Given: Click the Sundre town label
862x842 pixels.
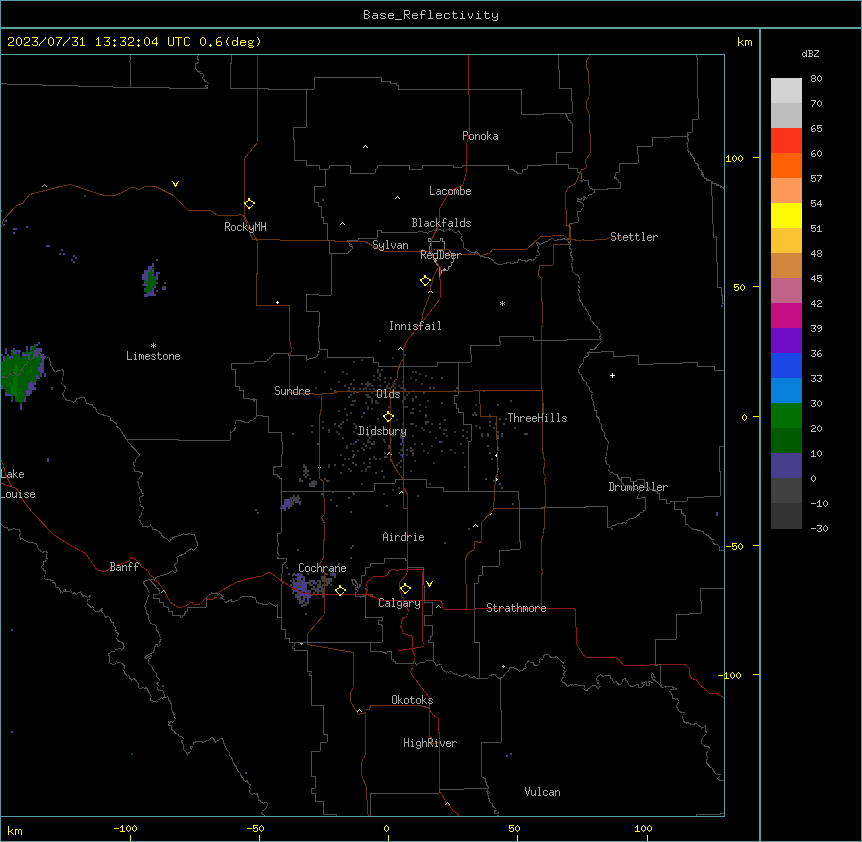Looking at the screenshot, I should tap(292, 391).
